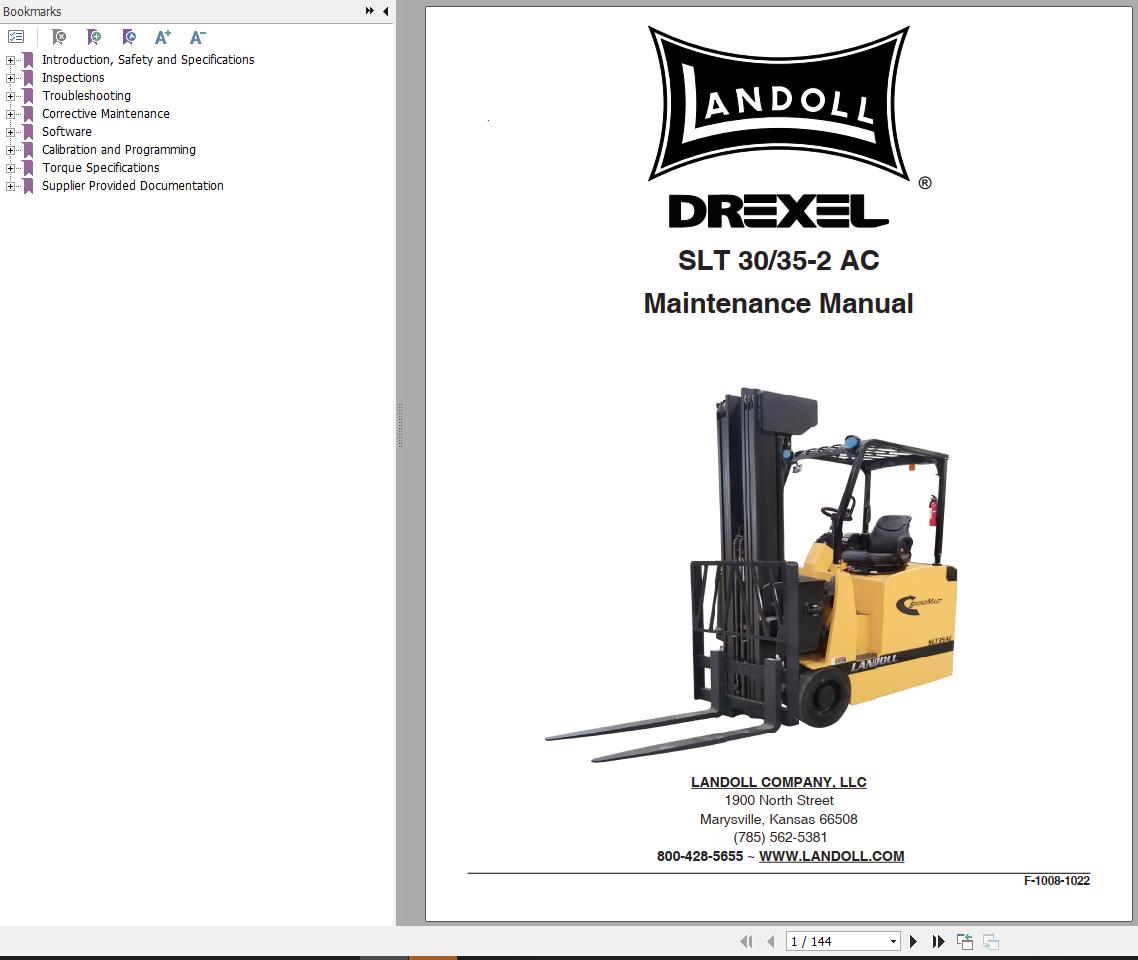
Task: Collapse the Bookmarks panel with left arrow toggle
Action: [x=386, y=11]
